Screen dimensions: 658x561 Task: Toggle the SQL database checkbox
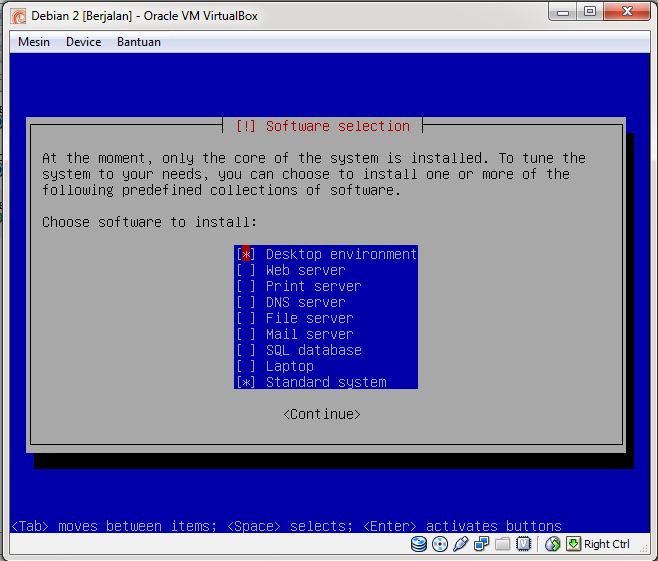[245, 350]
